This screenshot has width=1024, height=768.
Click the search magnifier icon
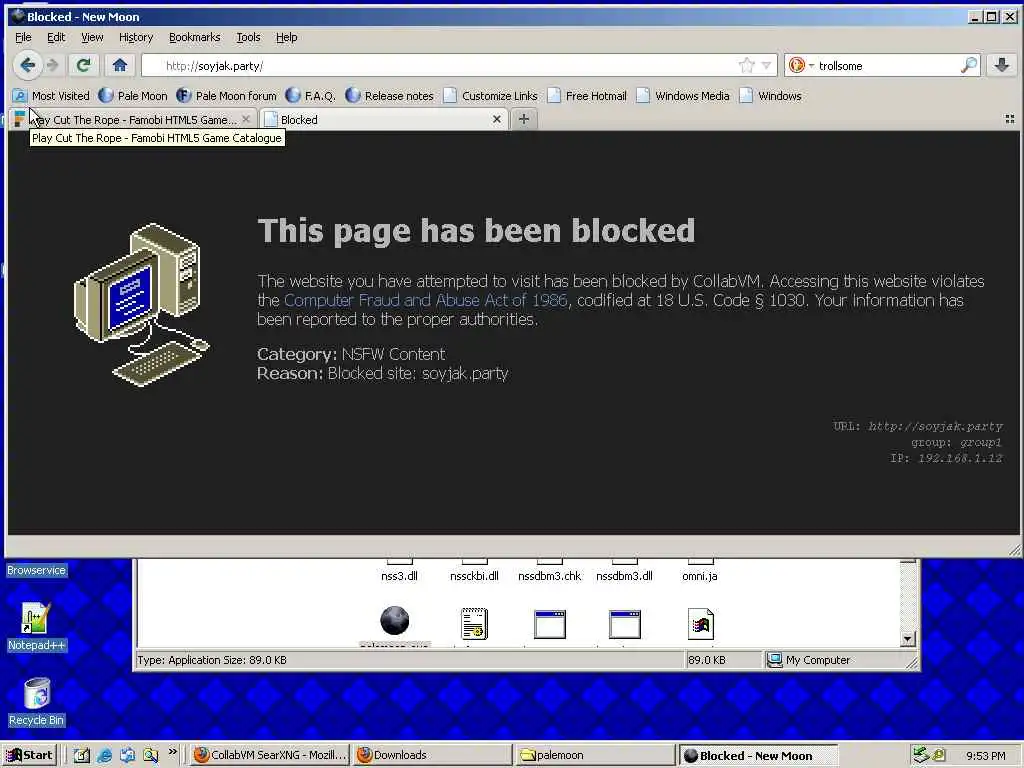(969, 65)
